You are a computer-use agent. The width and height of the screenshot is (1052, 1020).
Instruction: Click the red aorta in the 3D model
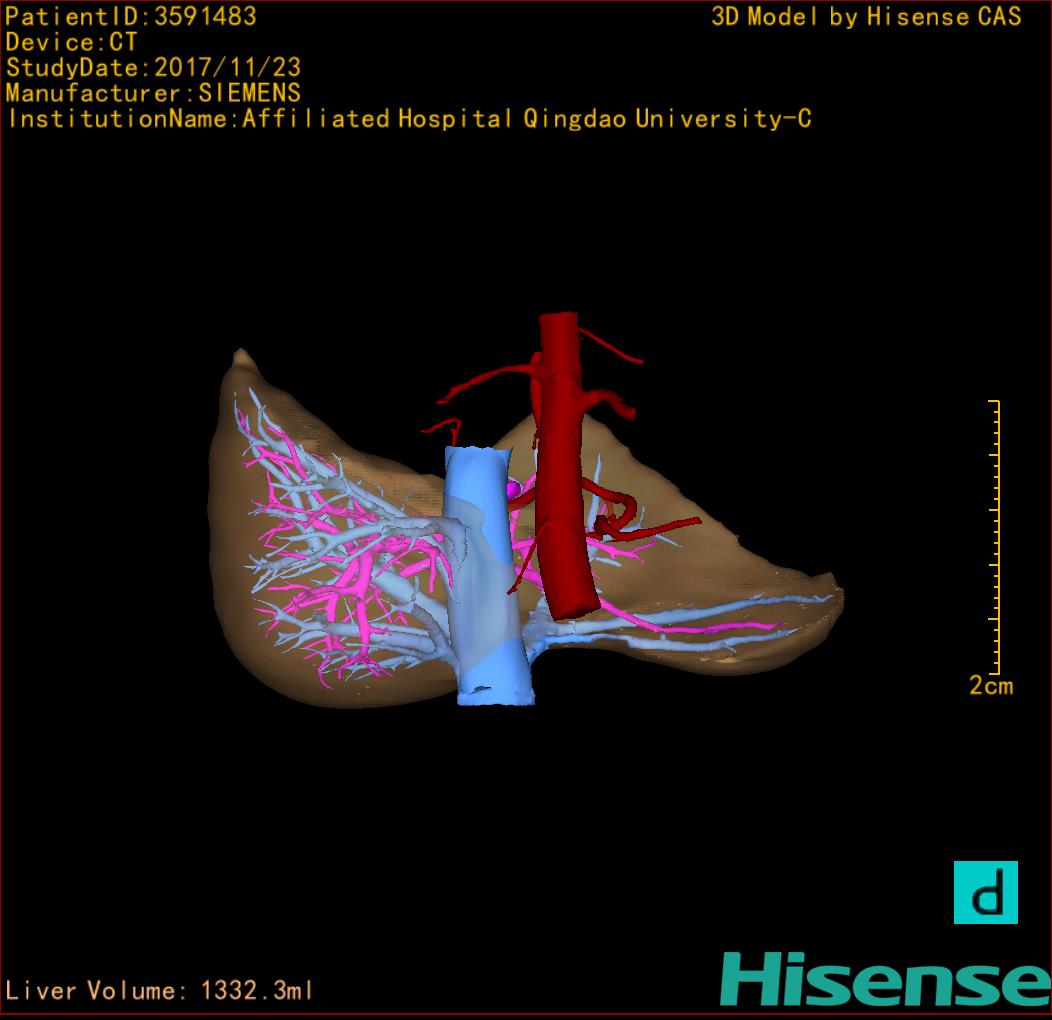(x=565, y=464)
